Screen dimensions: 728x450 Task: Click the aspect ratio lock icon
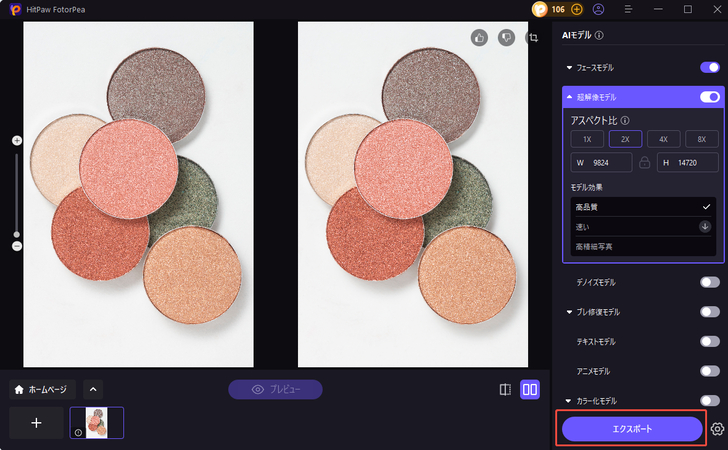coord(645,162)
